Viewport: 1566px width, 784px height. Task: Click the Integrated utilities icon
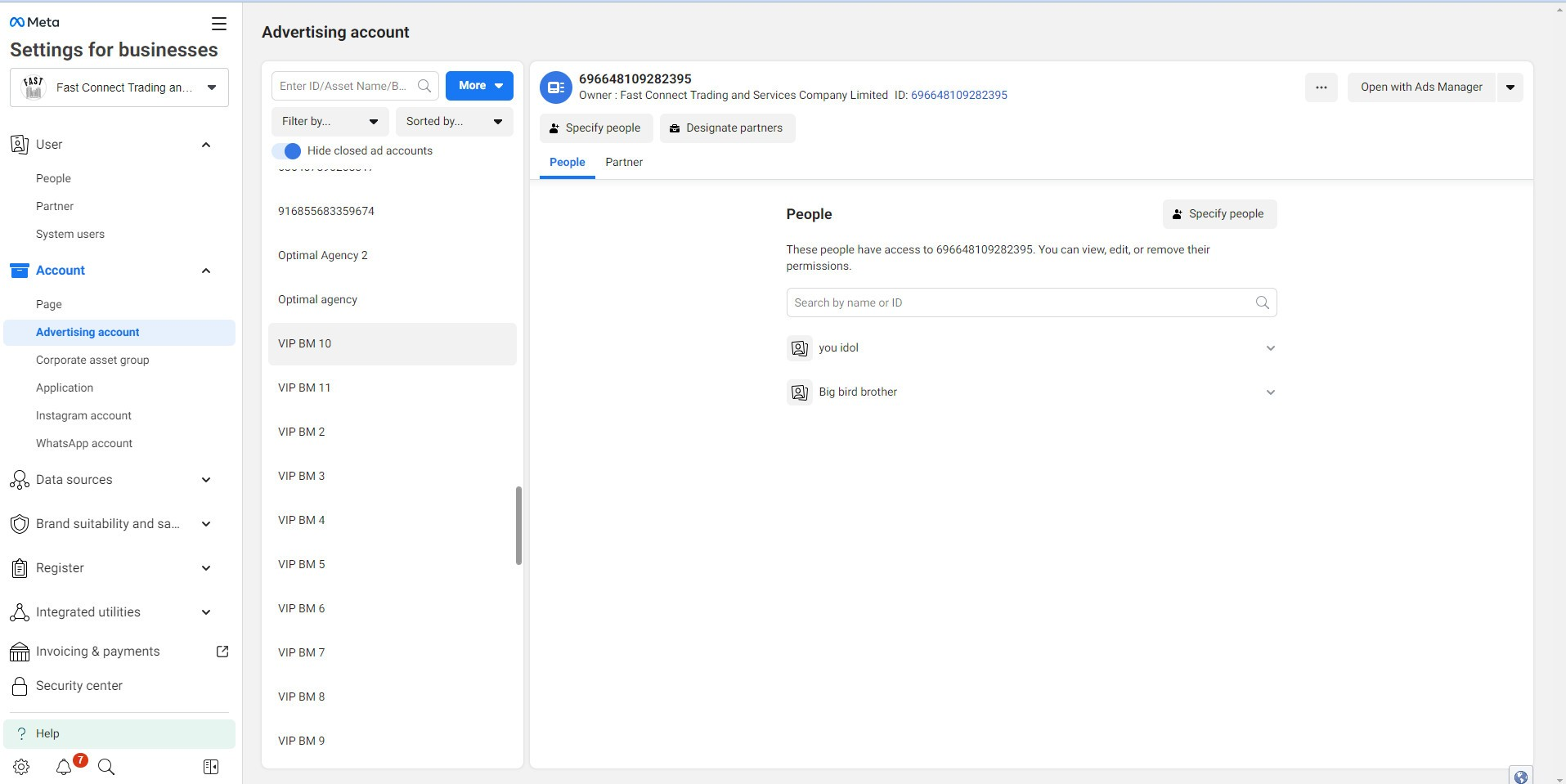click(x=20, y=612)
